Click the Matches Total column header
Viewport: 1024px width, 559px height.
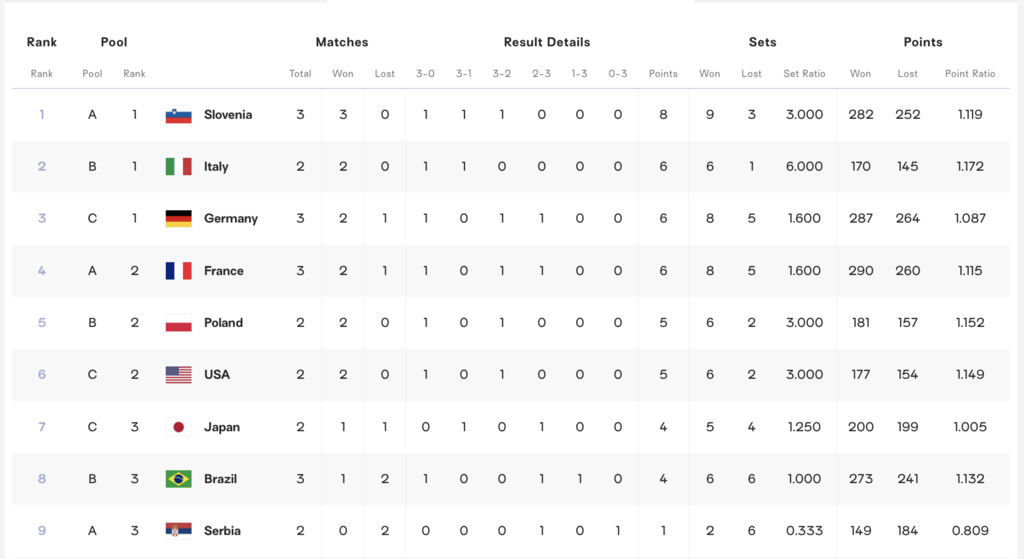pyautogui.click(x=300, y=74)
